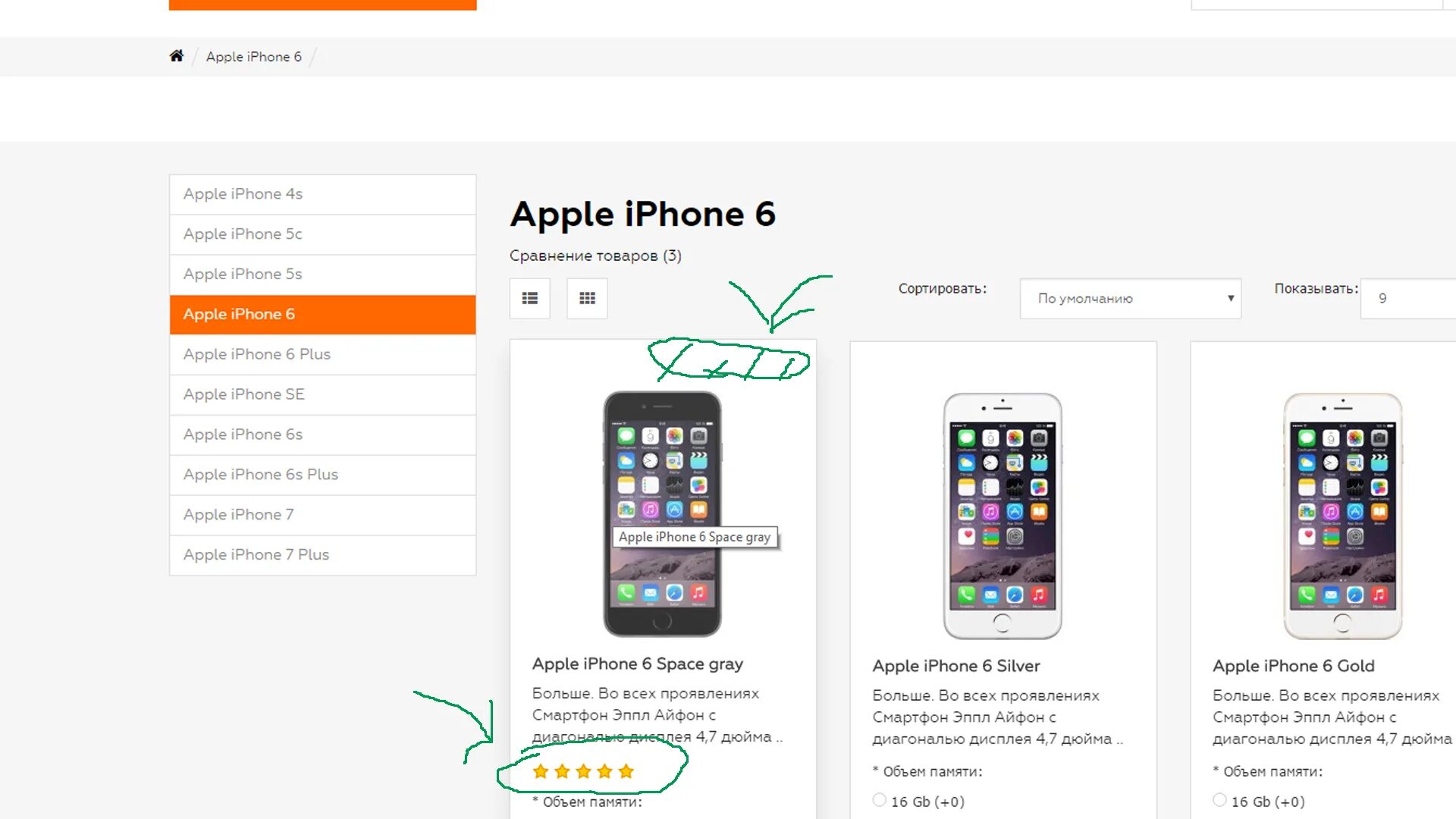Image resolution: width=1456 pixels, height=819 pixels.
Task: Select 16 Gb memory option for Silver
Action: point(878,800)
